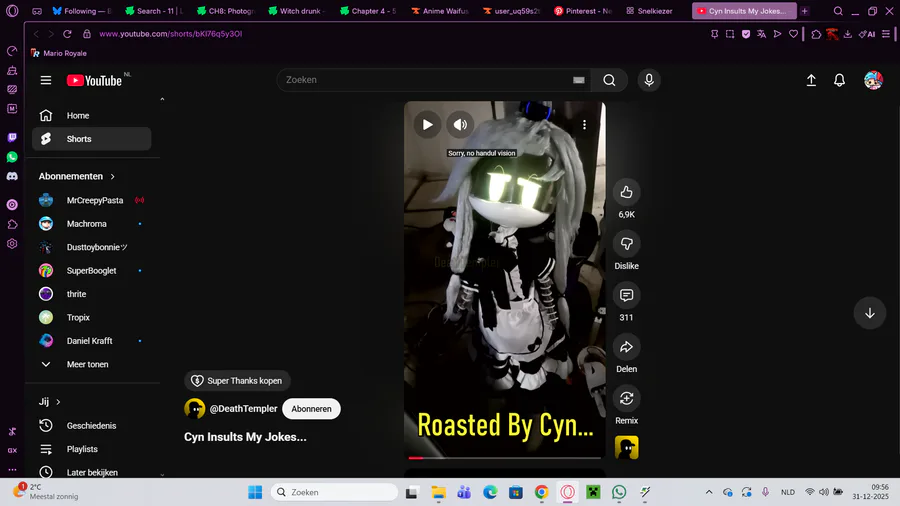Share the short via Delen icon
The width and height of the screenshot is (900, 506).
[626, 347]
